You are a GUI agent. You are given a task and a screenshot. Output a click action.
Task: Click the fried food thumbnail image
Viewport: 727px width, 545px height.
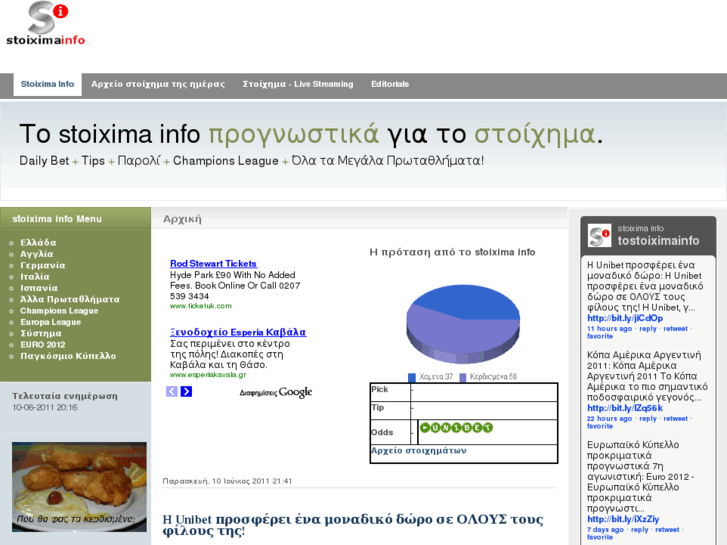point(79,487)
